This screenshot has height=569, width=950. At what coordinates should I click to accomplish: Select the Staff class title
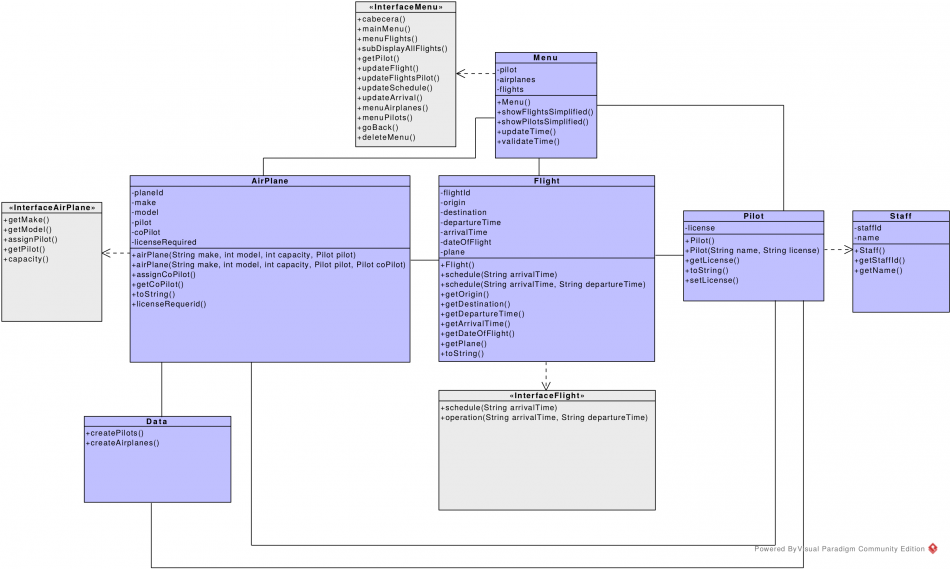tap(900, 216)
